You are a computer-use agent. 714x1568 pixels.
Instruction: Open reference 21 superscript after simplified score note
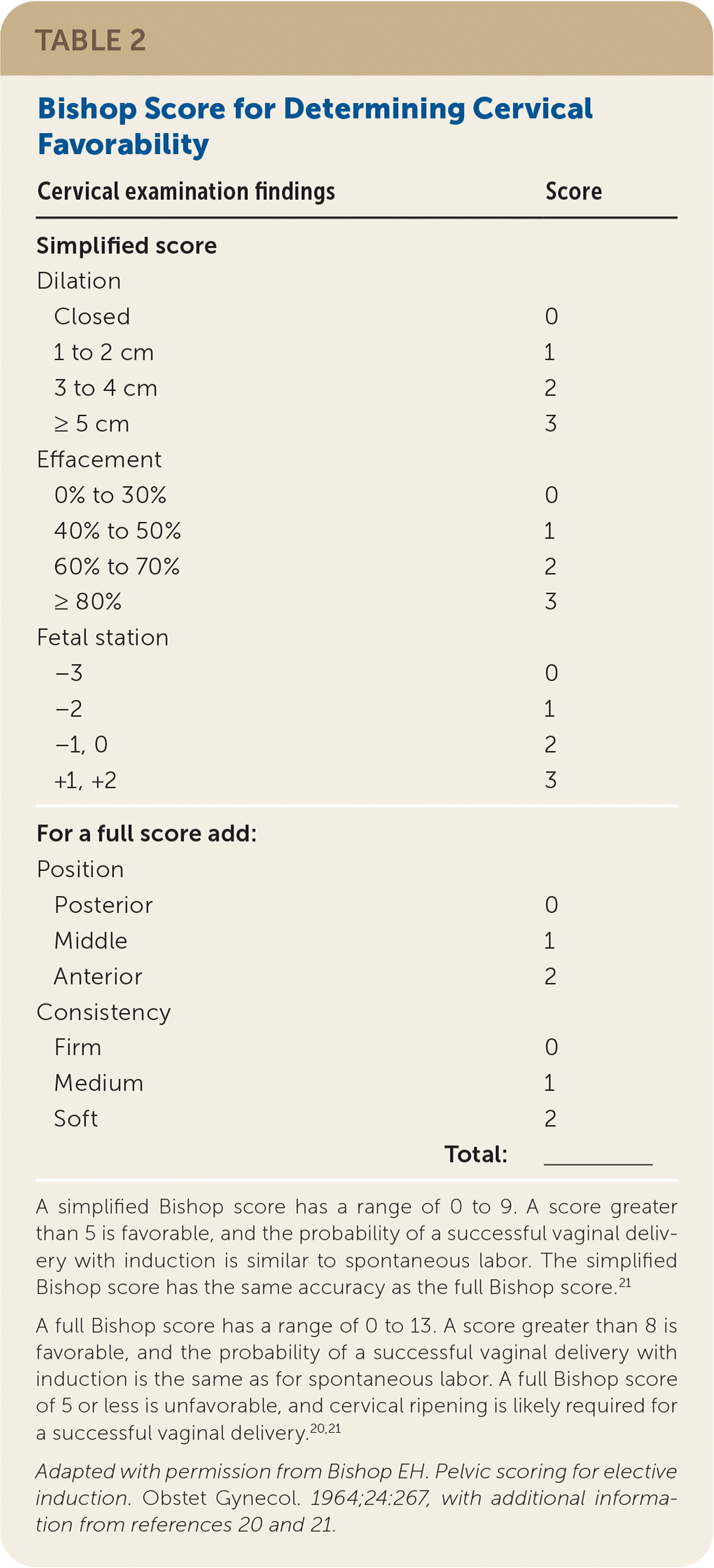(x=624, y=1283)
